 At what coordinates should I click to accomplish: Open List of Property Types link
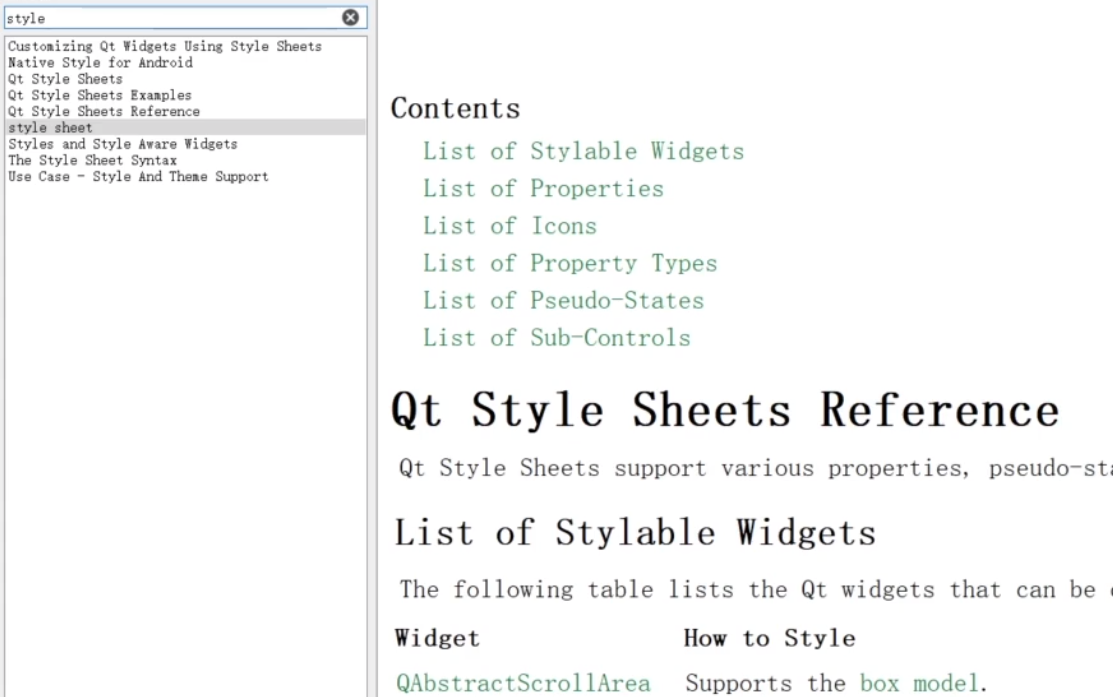click(x=570, y=263)
